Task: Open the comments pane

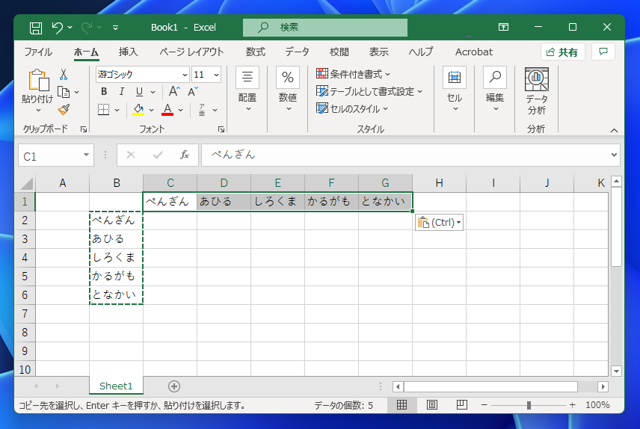Action: [x=603, y=52]
